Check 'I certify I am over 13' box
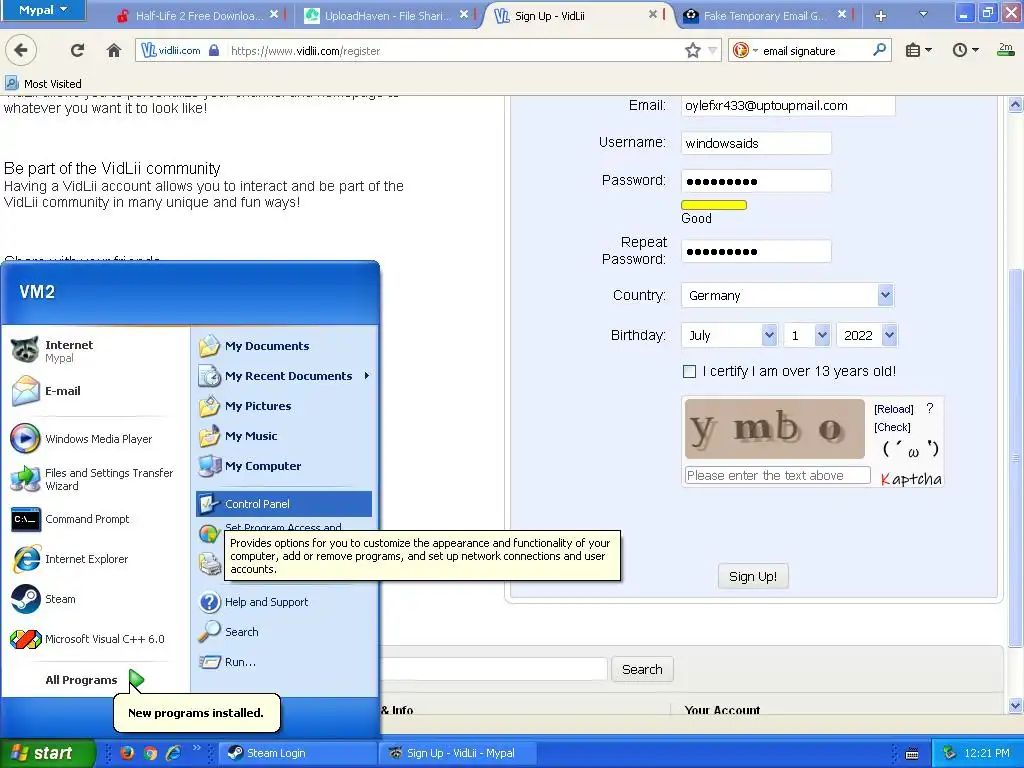Viewport: 1024px width, 768px height. point(689,372)
